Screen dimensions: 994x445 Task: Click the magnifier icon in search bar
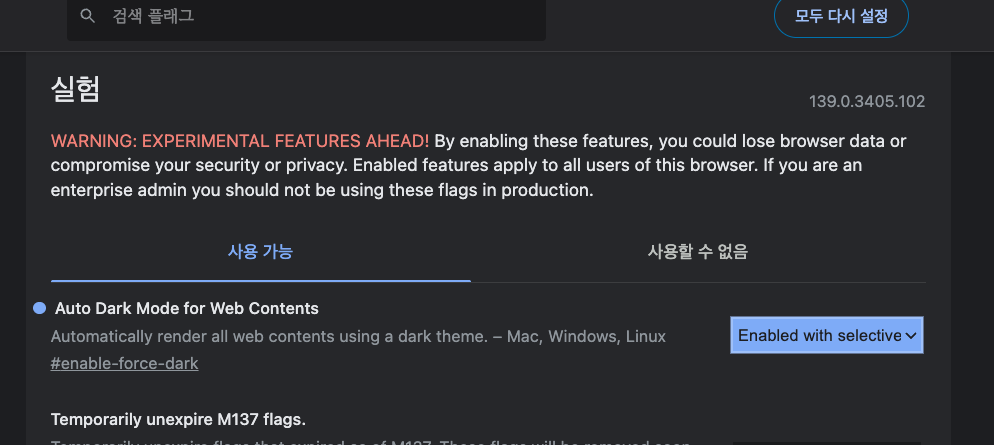[x=88, y=16]
